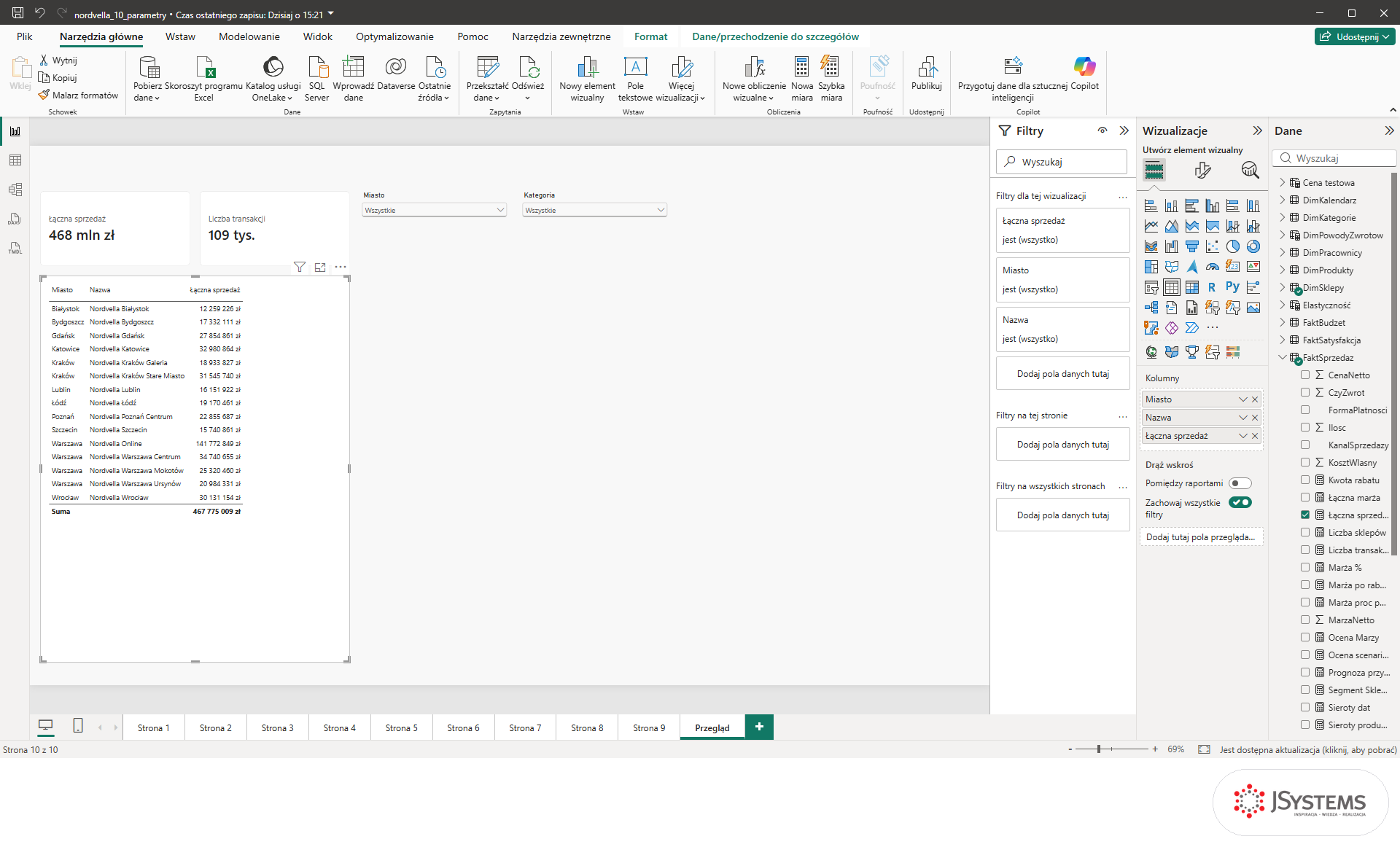
Task: Click the zoom slider handle
Action: 1098,749
